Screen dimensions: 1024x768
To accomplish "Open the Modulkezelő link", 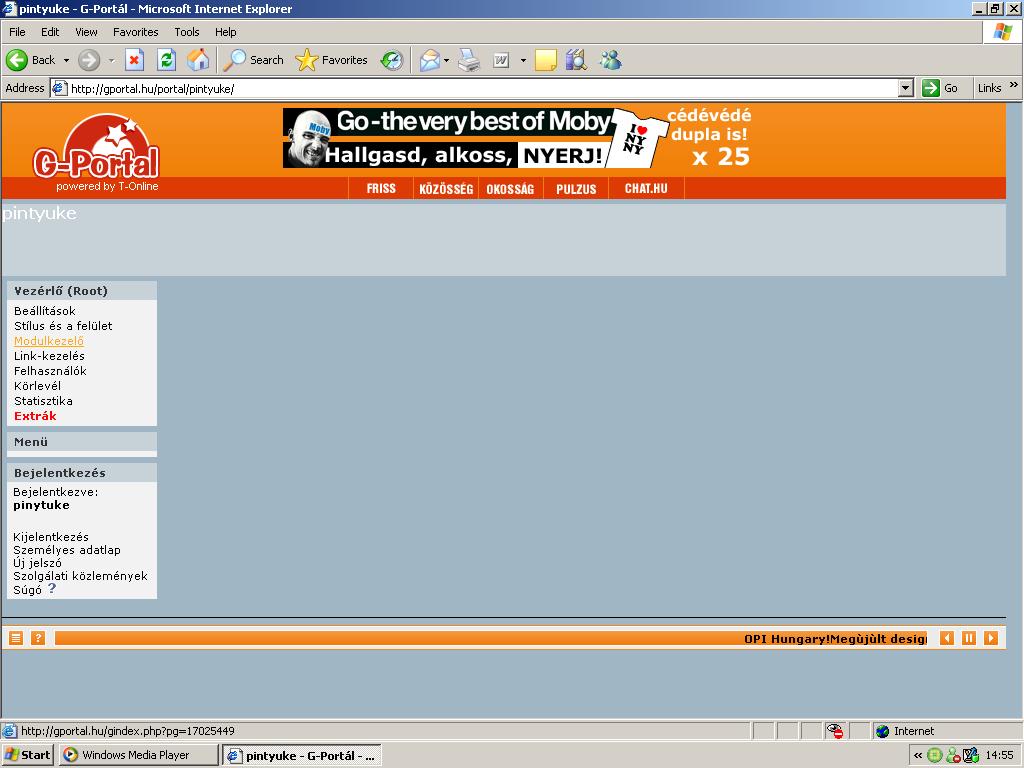I will tap(48, 341).
